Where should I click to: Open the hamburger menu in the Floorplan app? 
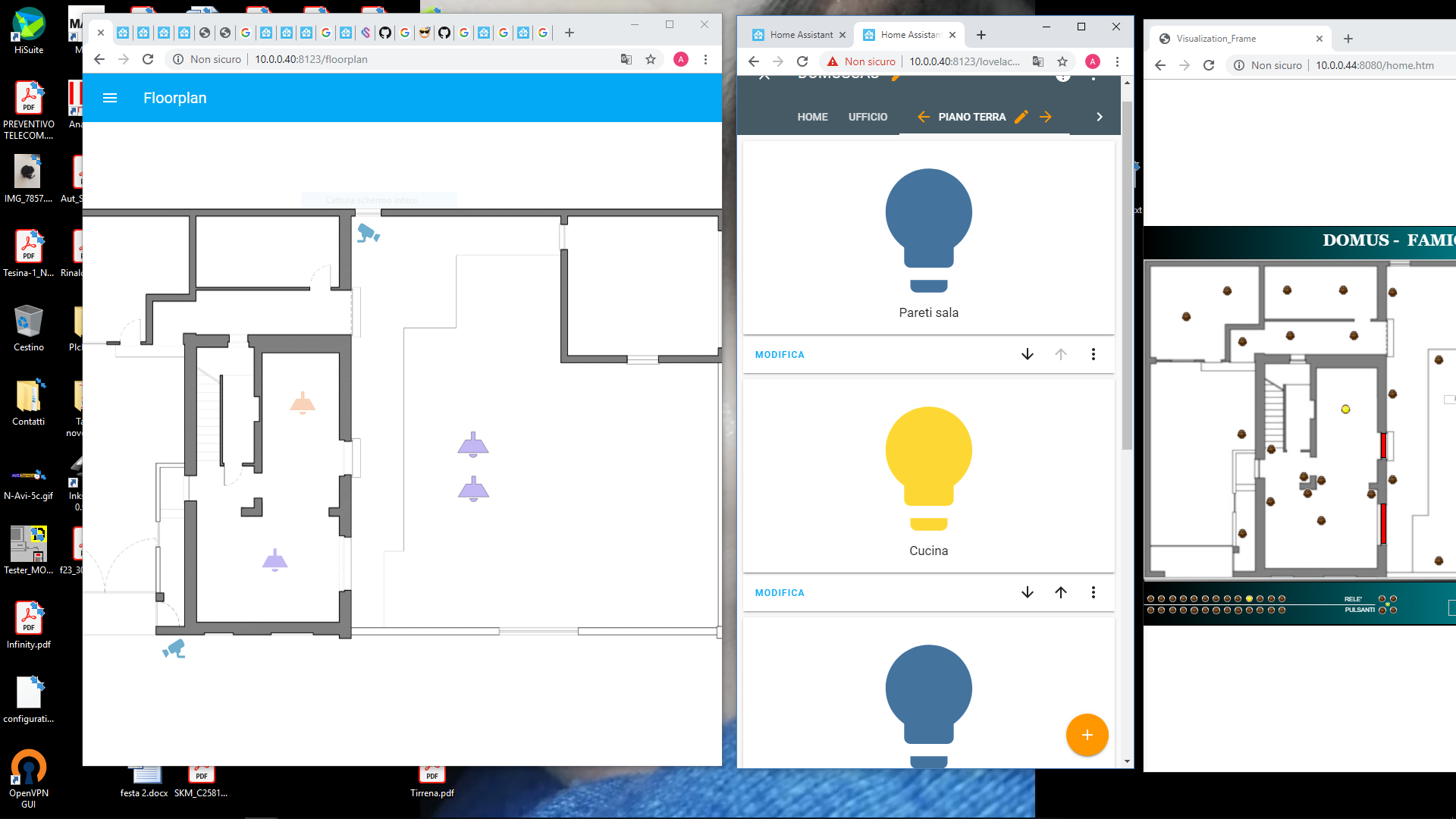coord(110,98)
